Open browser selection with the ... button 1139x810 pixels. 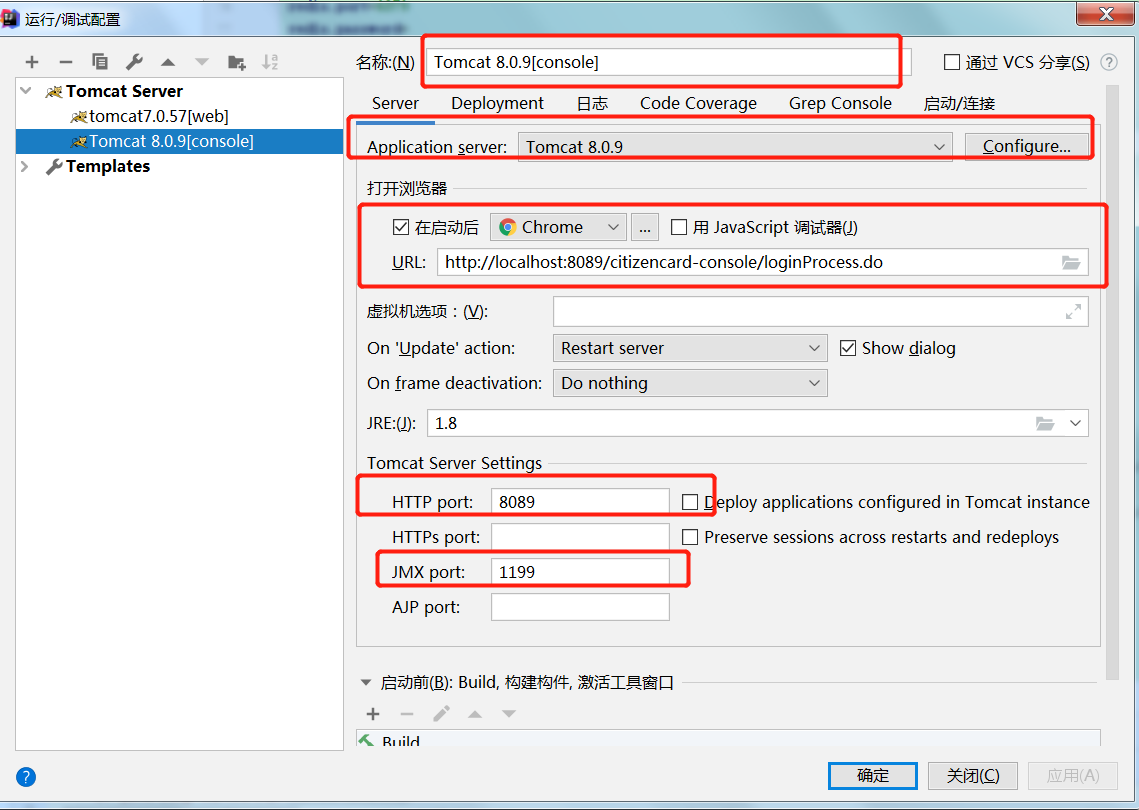[x=645, y=227]
